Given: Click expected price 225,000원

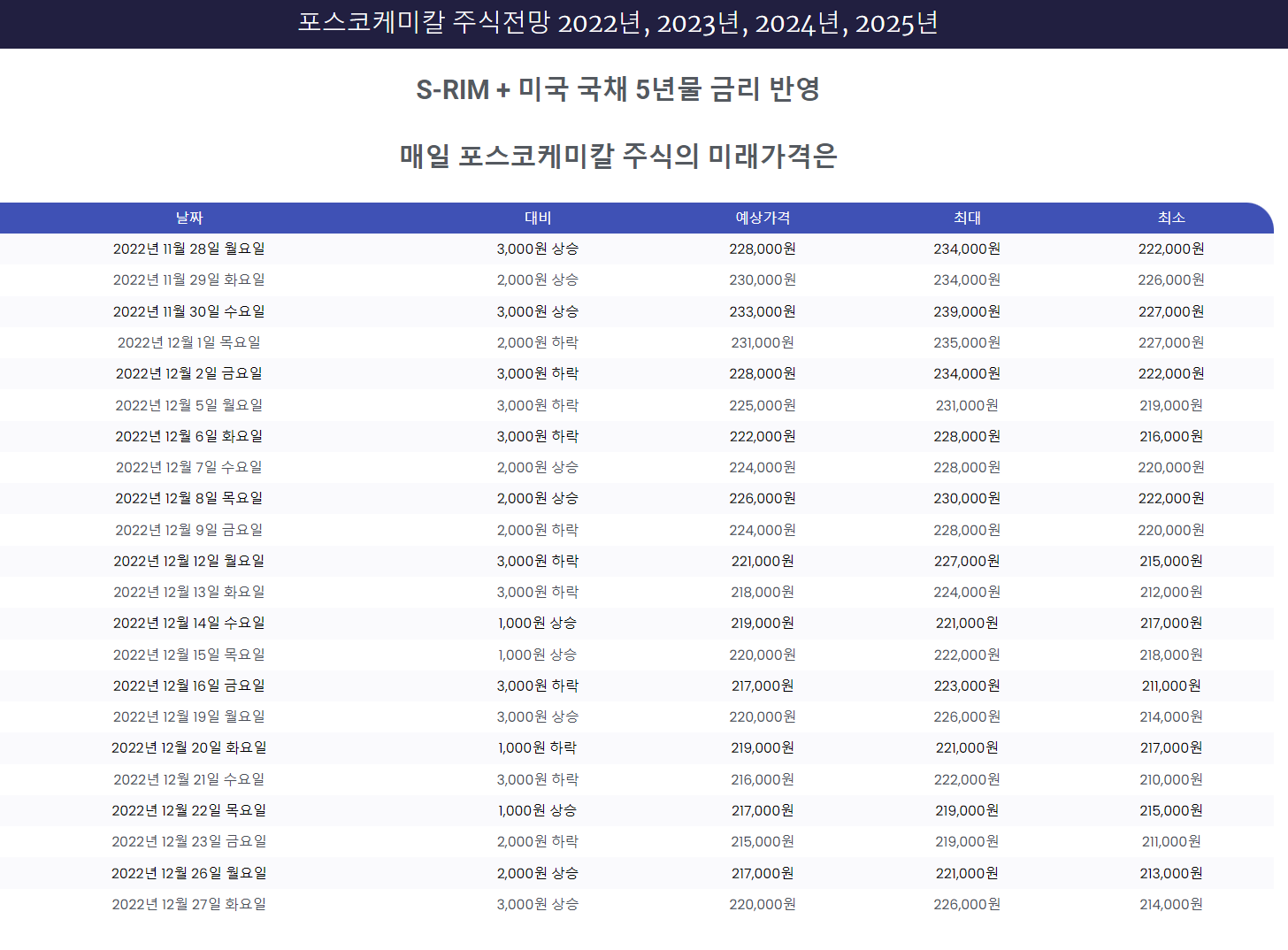Looking at the screenshot, I should coord(763,405).
